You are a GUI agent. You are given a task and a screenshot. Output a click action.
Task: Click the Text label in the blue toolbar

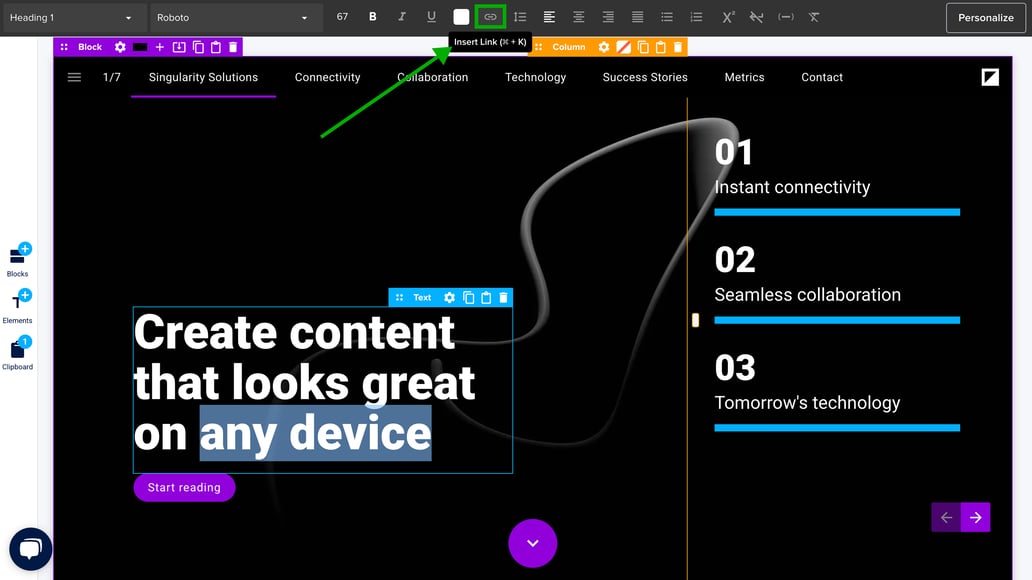[x=422, y=298]
